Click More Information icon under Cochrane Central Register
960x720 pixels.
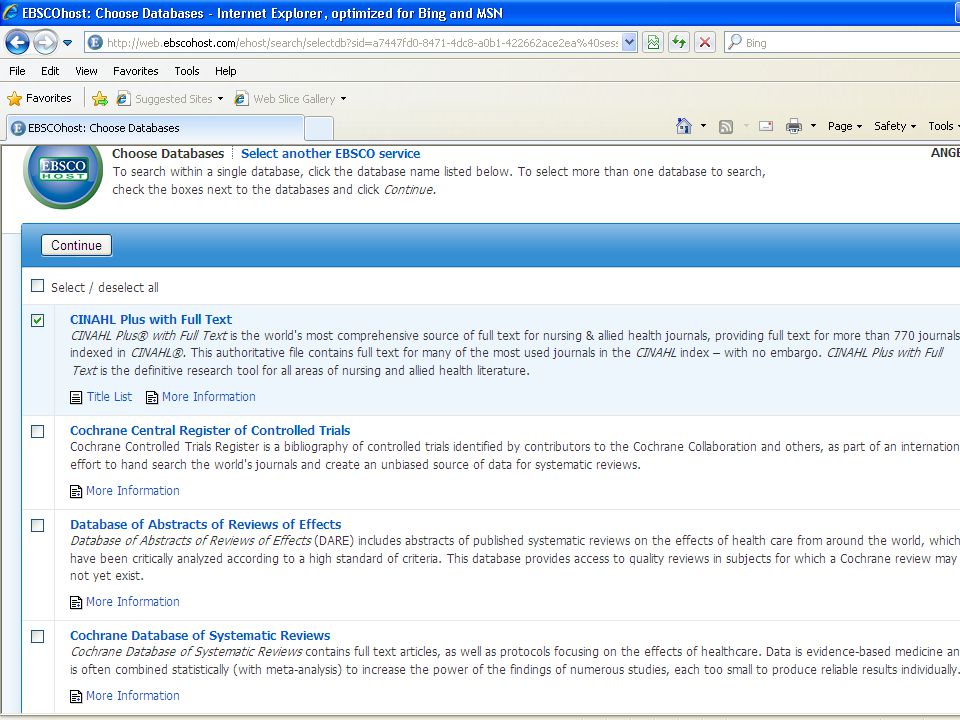(x=76, y=492)
